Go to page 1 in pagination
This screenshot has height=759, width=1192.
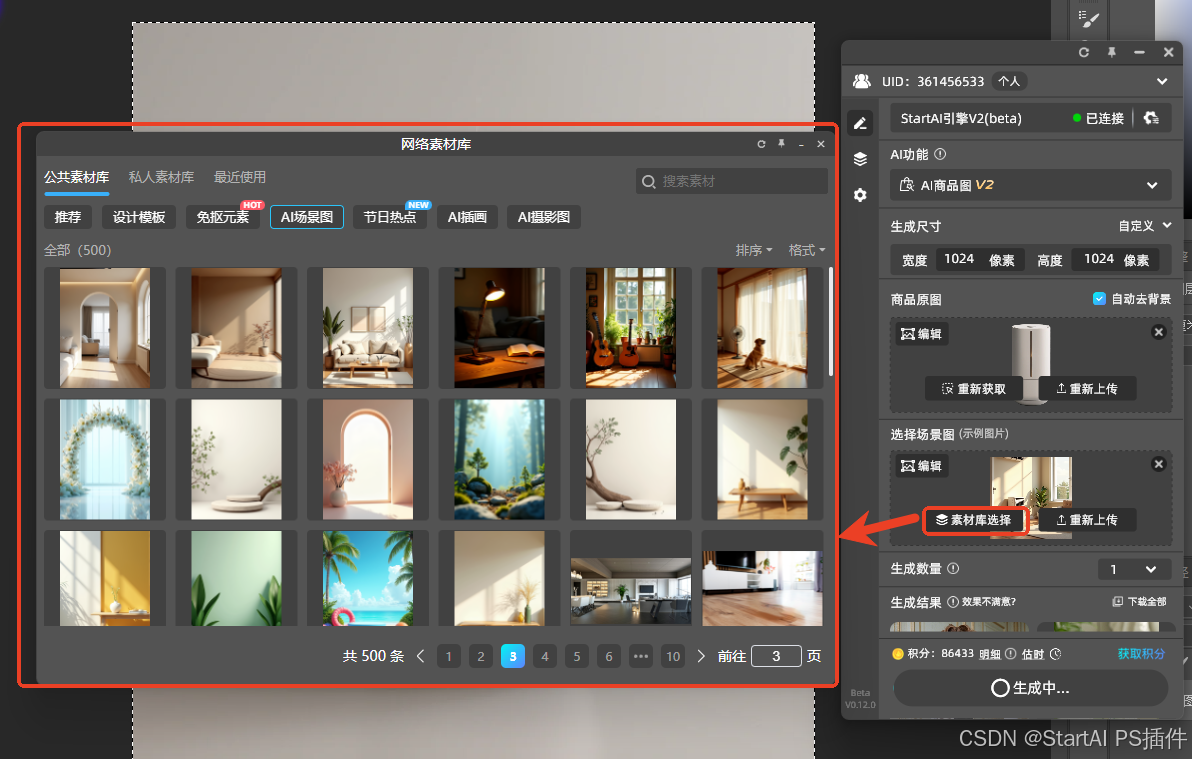tap(449, 656)
